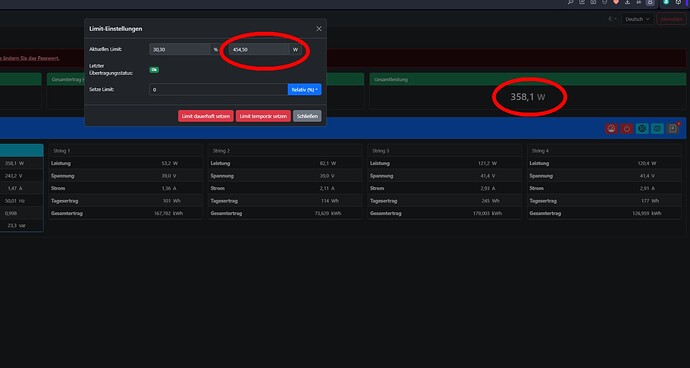Click String 4 Strom value 2,91 A
This screenshot has width=690, height=368.
pyautogui.click(x=647, y=188)
